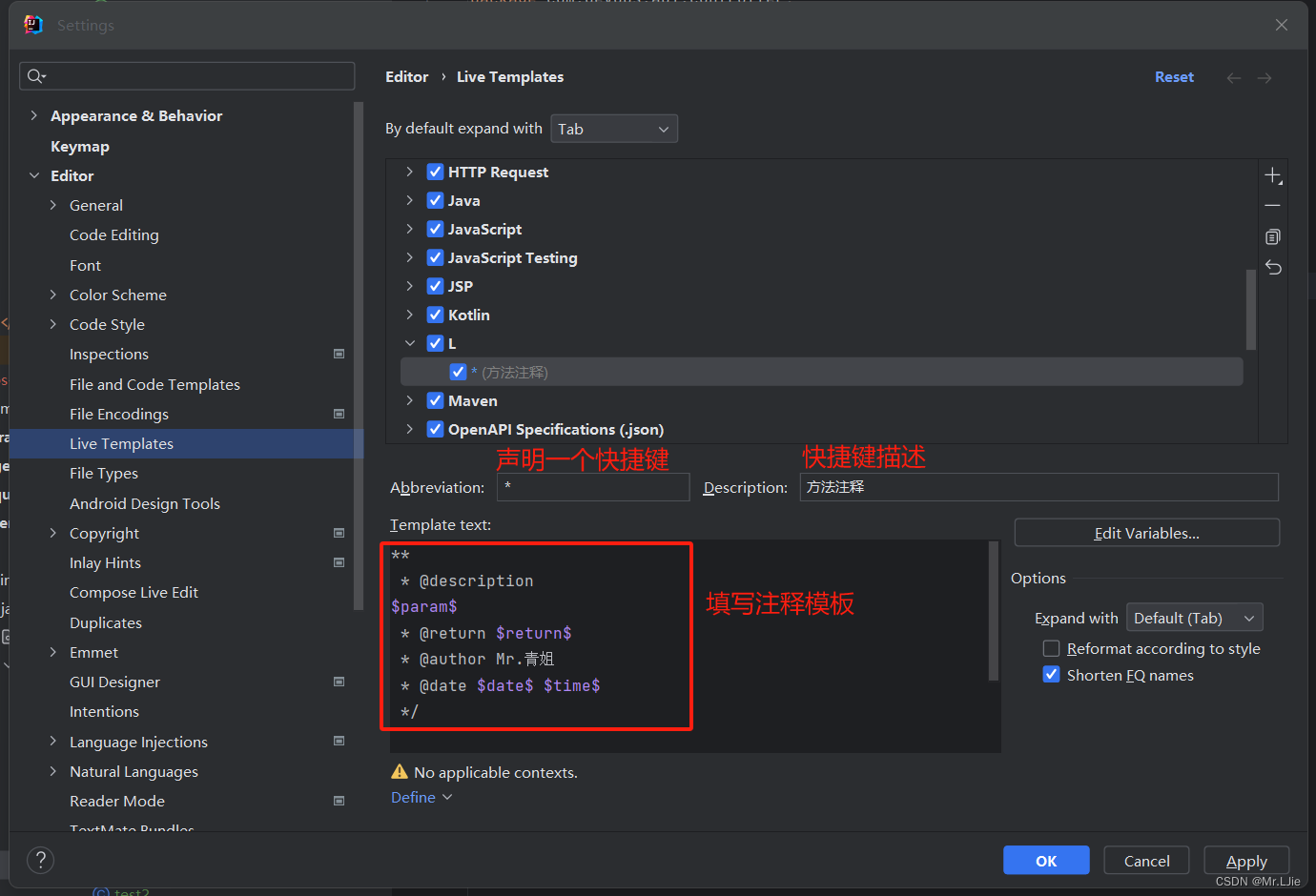This screenshot has width=1316, height=896.
Task: Expand the General subsection
Action: tap(53, 205)
